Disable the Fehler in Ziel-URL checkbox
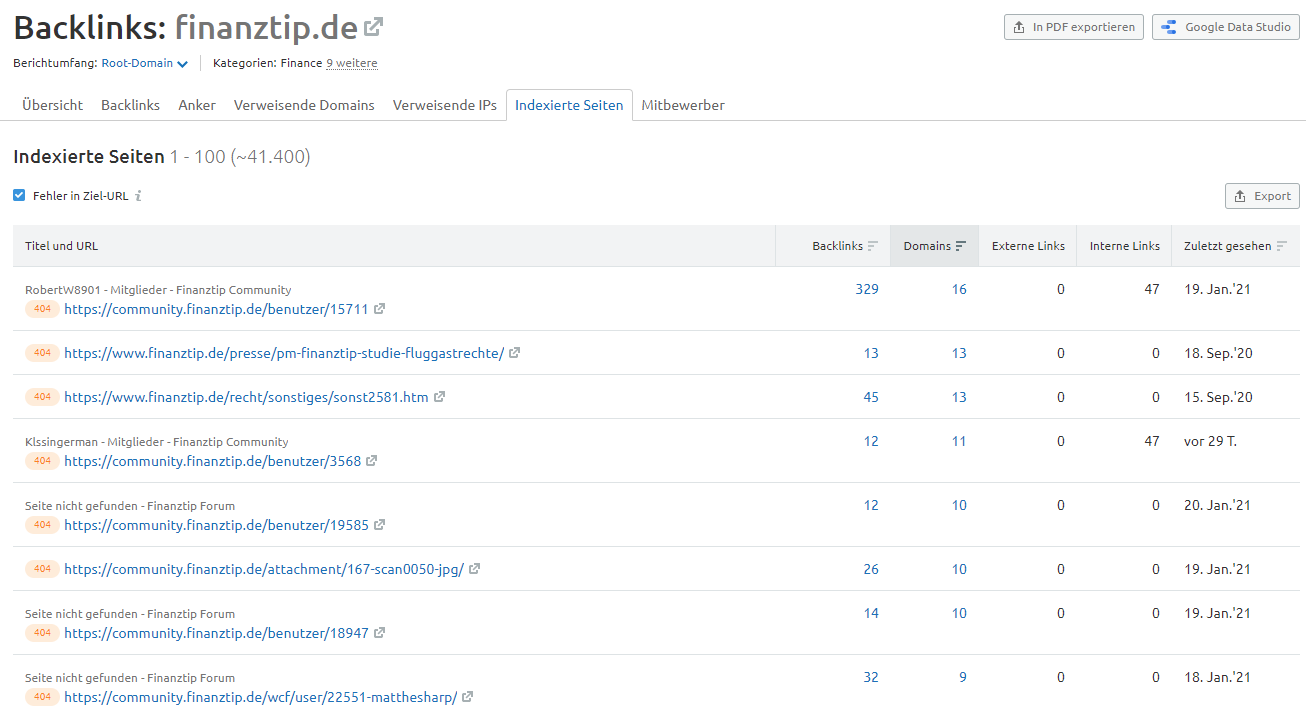Screen dimensions: 1306x714 click(18, 196)
